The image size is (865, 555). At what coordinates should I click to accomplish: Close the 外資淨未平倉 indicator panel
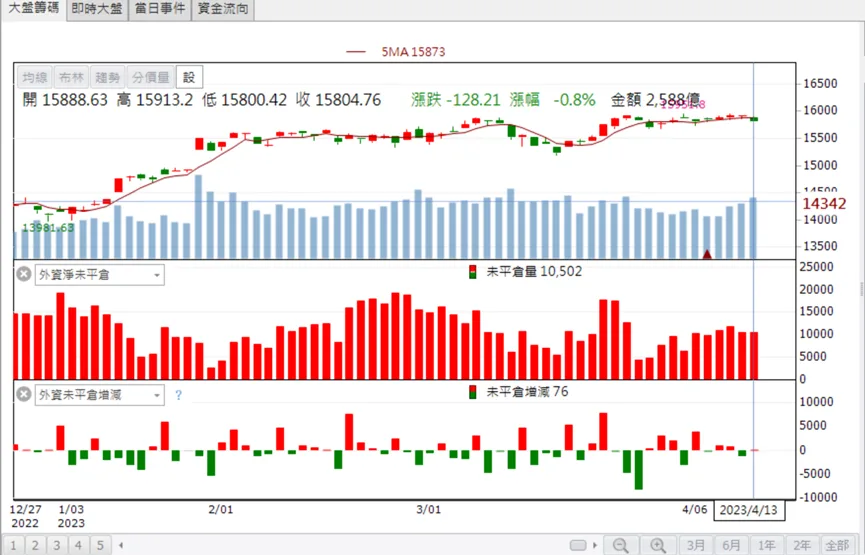tap(24, 274)
